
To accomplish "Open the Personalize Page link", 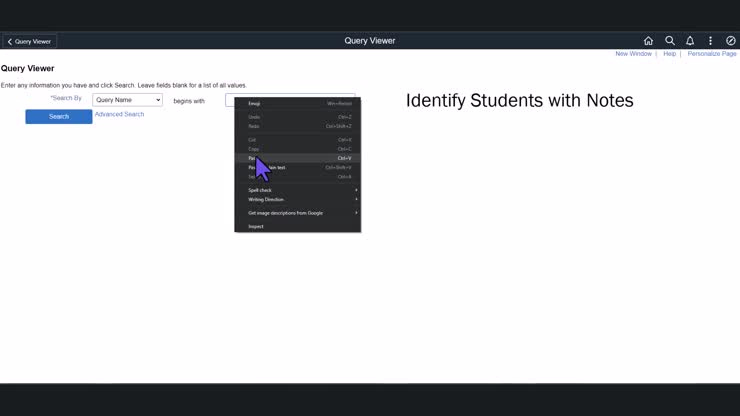I will coord(712,54).
